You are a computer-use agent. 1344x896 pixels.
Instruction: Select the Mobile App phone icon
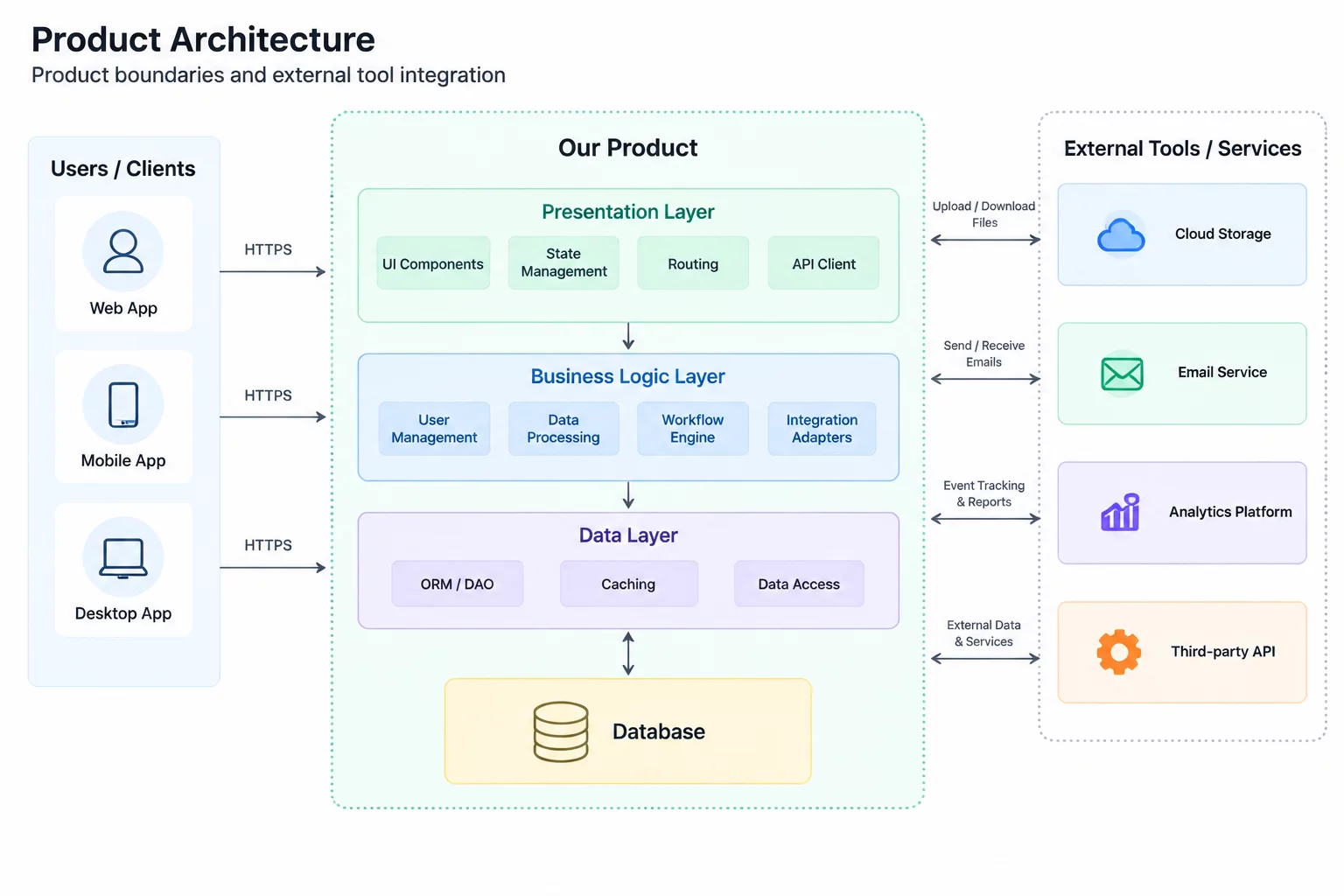pyautogui.click(x=123, y=404)
